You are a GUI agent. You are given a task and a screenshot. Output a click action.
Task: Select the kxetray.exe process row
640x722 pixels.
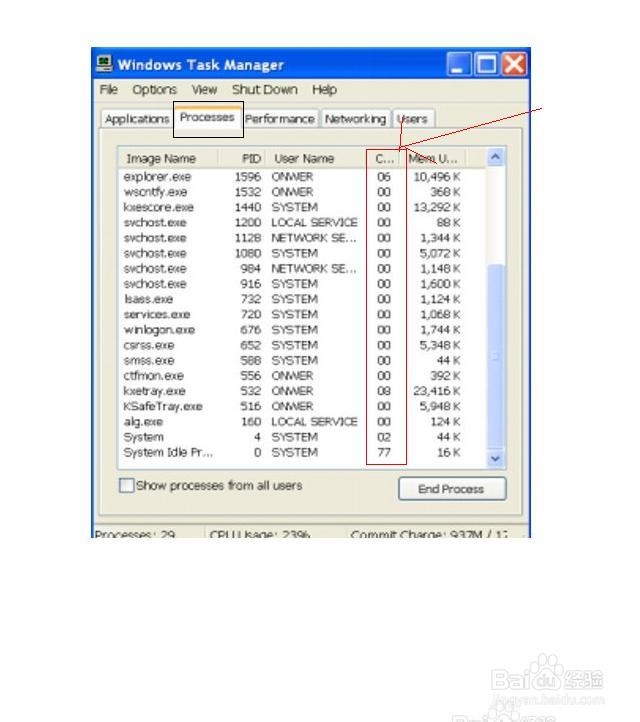[x=302, y=391]
